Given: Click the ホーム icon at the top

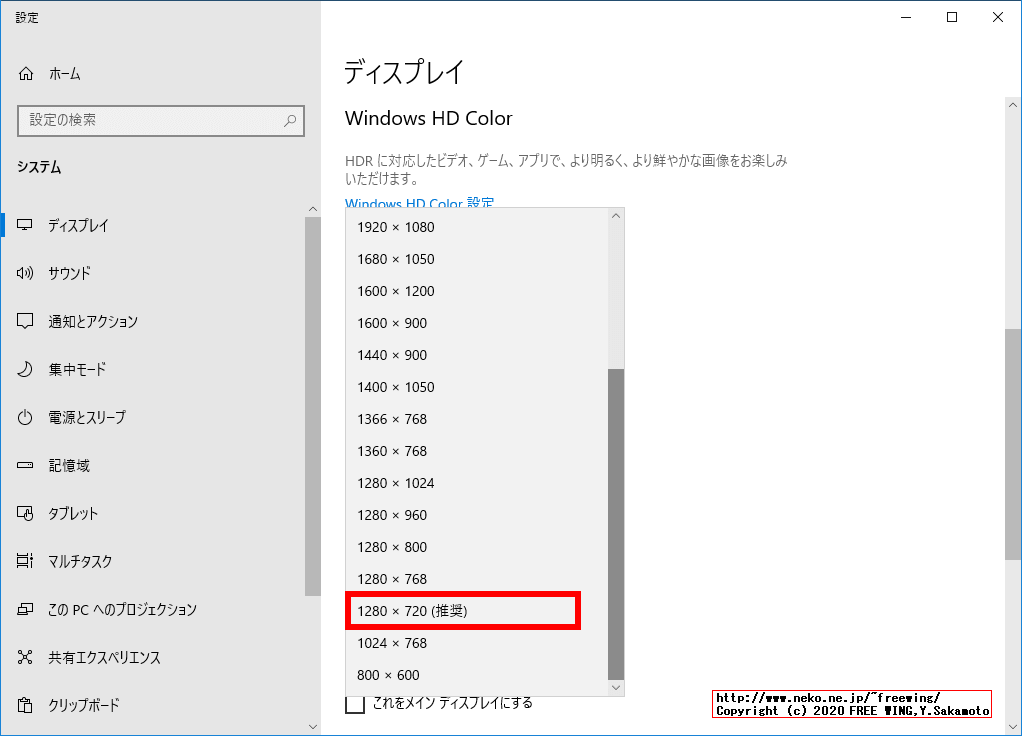Looking at the screenshot, I should click(25, 73).
